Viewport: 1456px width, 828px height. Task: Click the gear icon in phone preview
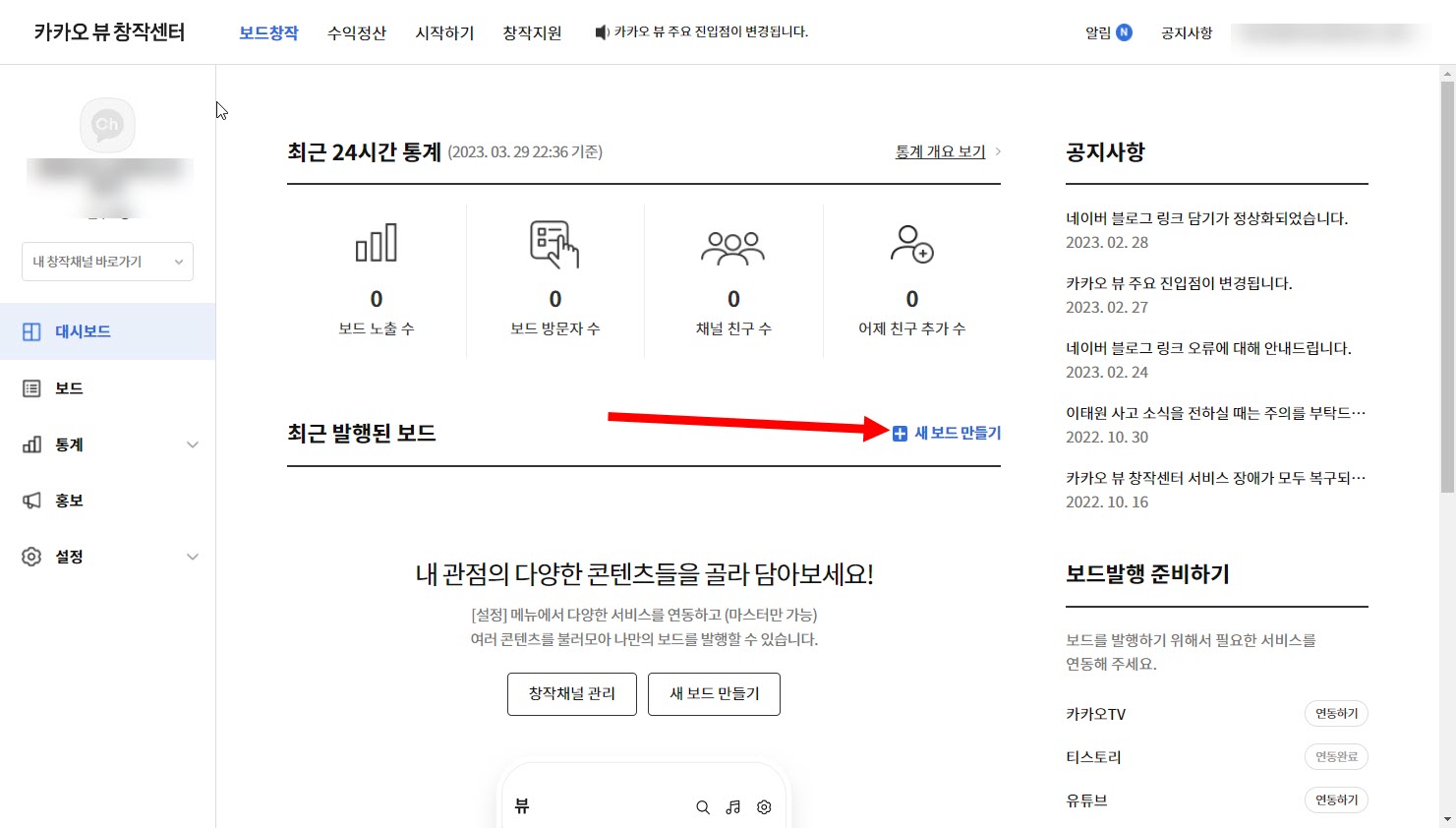tap(764, 807)
